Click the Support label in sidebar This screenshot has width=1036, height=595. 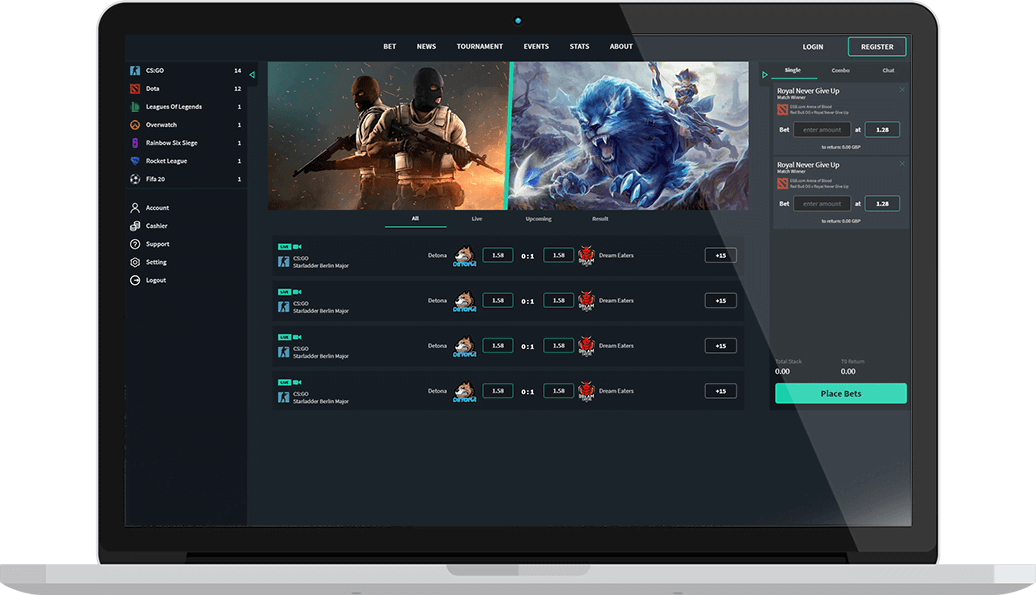point(158,244)
